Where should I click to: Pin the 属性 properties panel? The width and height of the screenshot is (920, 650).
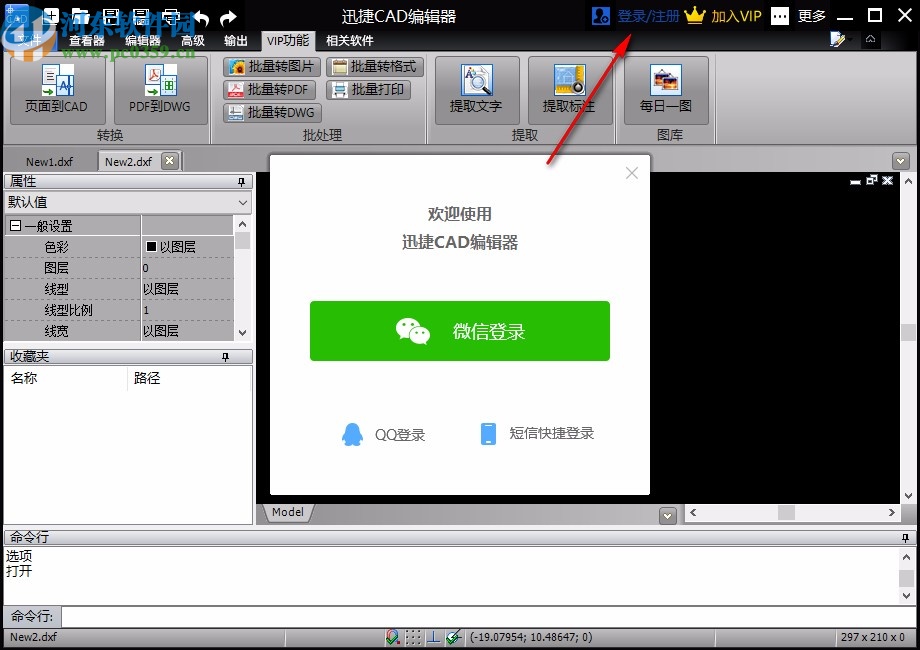(240, 181)
